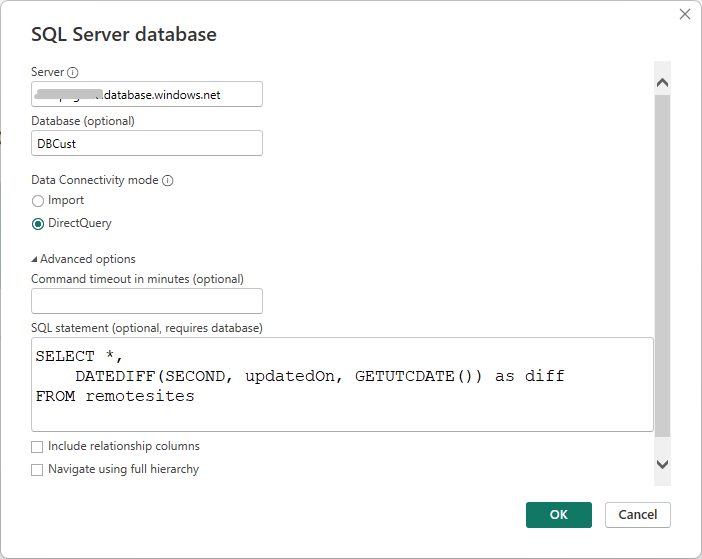Click the 'SQL statement (optional, requires database)' label
Viewport: 702px width, 559px height.
click(147, 328)
